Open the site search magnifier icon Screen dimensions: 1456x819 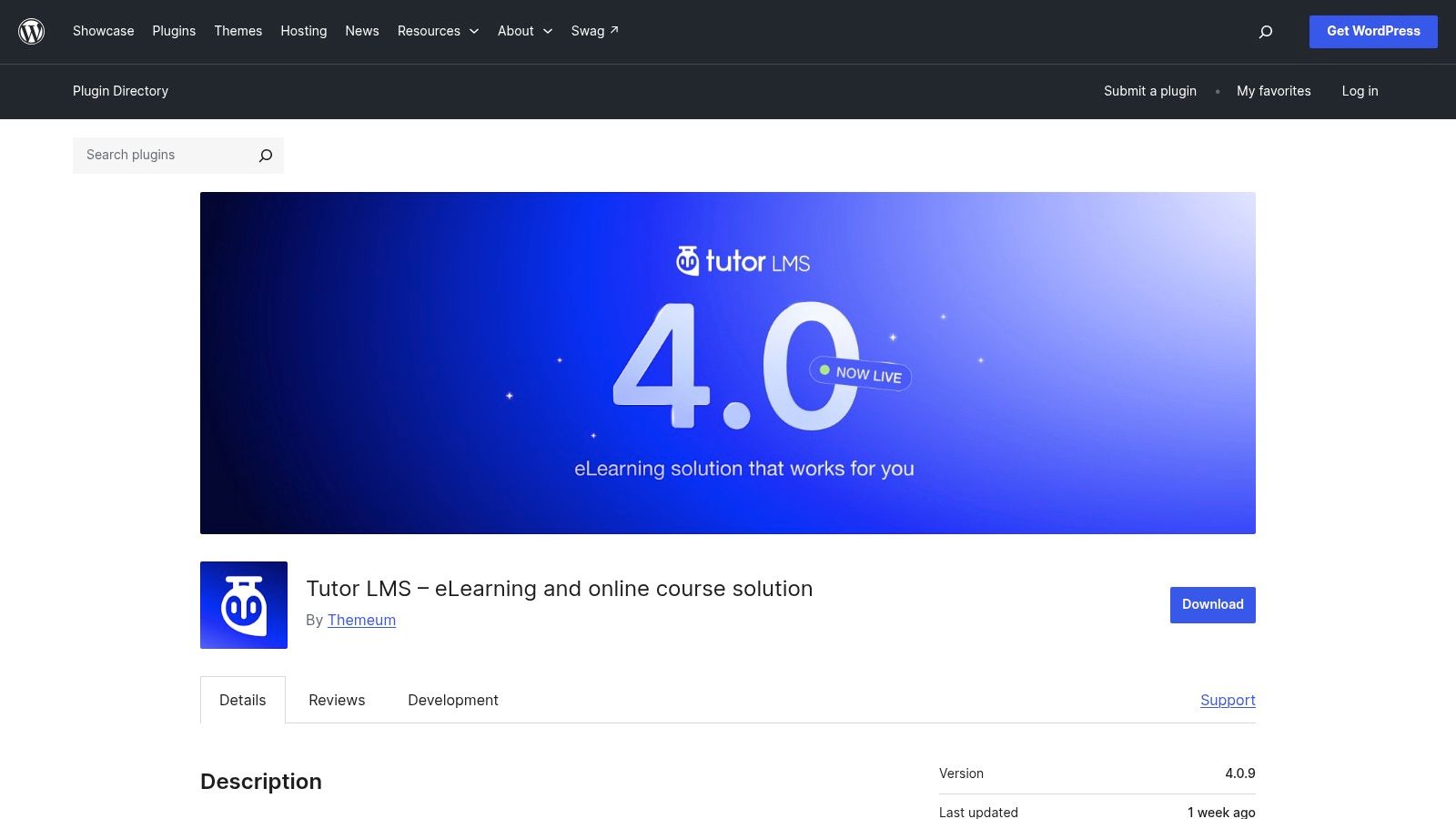pyautogui.click(x=1265, y=32)
